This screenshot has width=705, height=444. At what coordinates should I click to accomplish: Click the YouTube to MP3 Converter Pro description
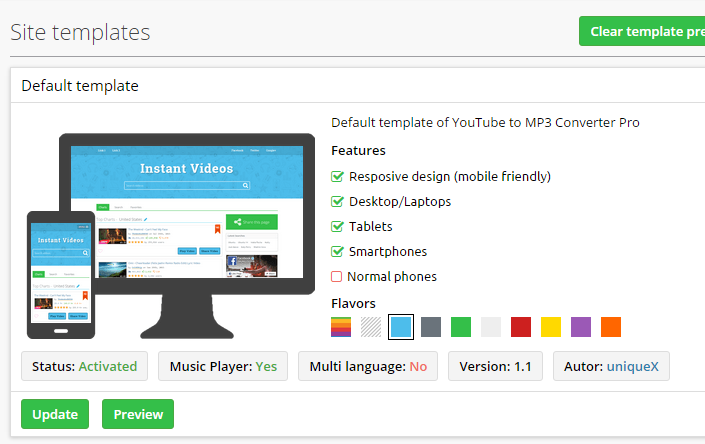(485, 122)
